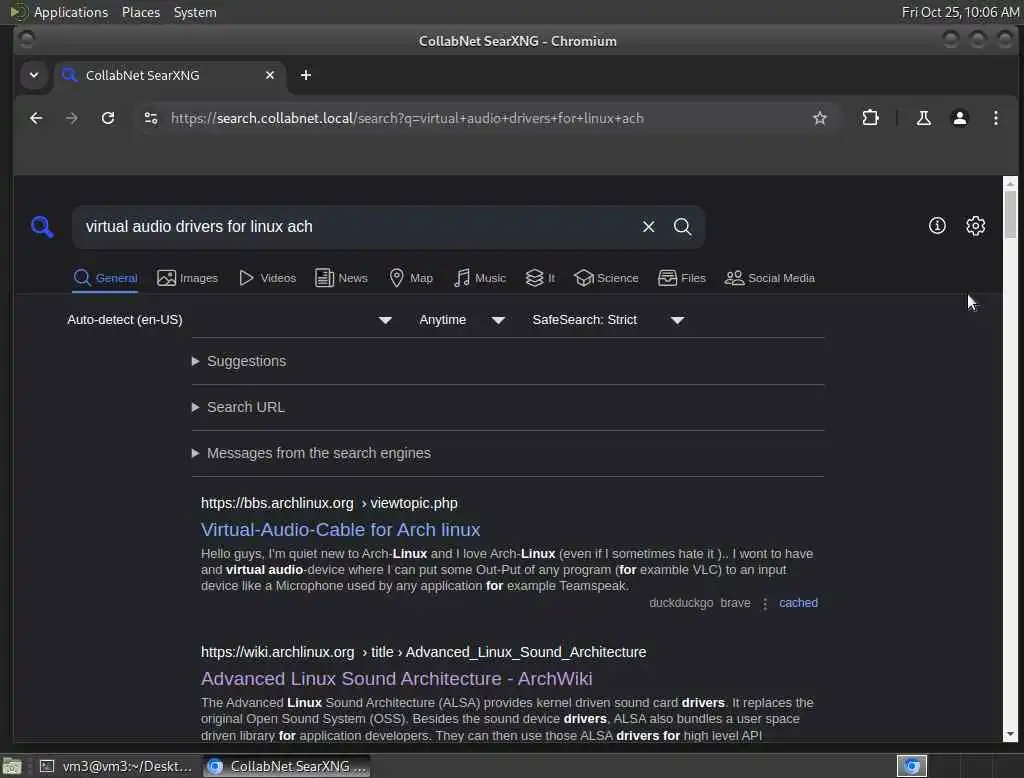Open the cached version link
The width and height of the screenshot is (1024, 778).
[x=798, y=602]
